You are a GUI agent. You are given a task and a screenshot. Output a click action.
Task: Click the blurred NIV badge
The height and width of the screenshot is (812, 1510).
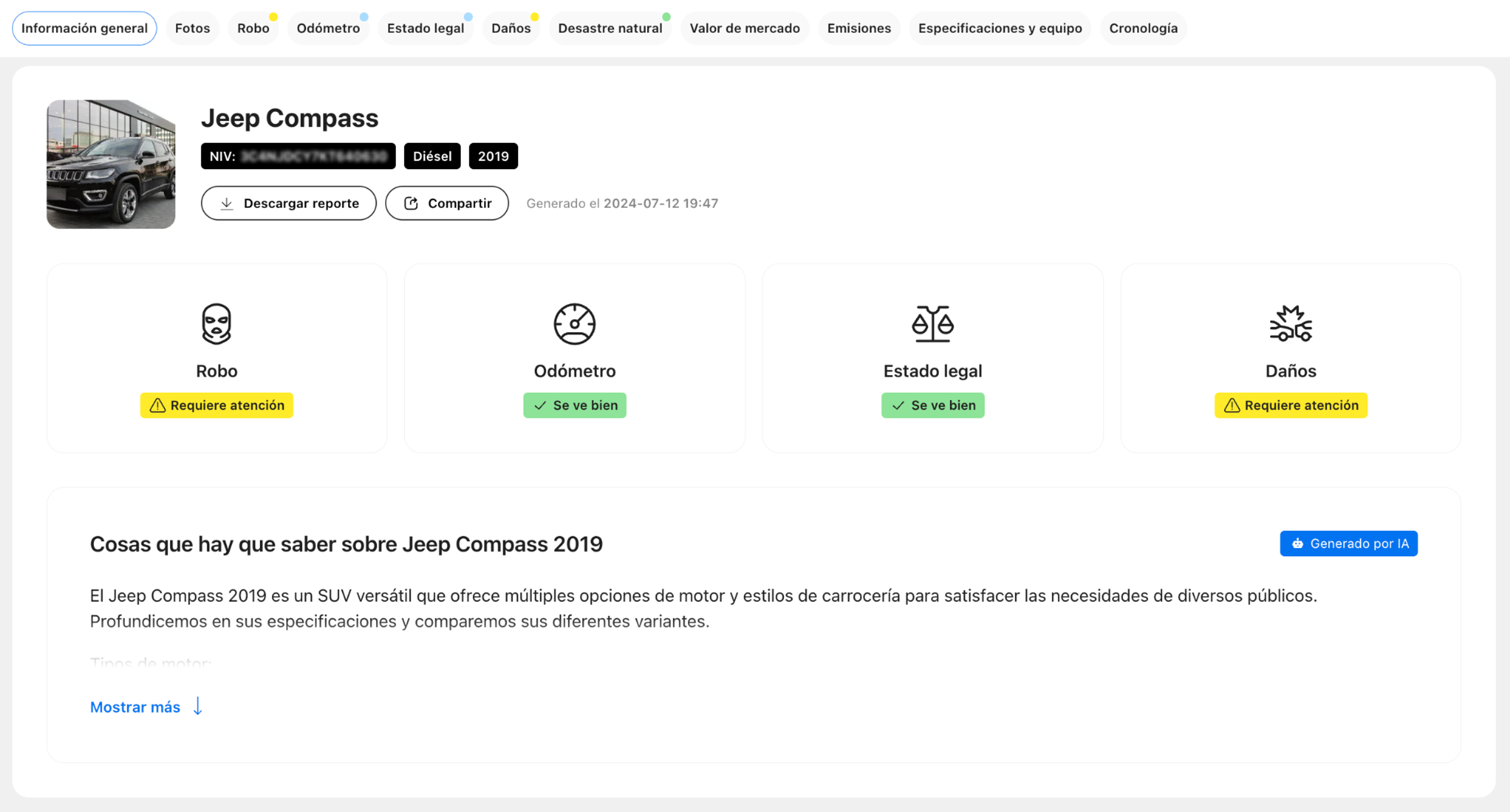click(x=298, y=156)
